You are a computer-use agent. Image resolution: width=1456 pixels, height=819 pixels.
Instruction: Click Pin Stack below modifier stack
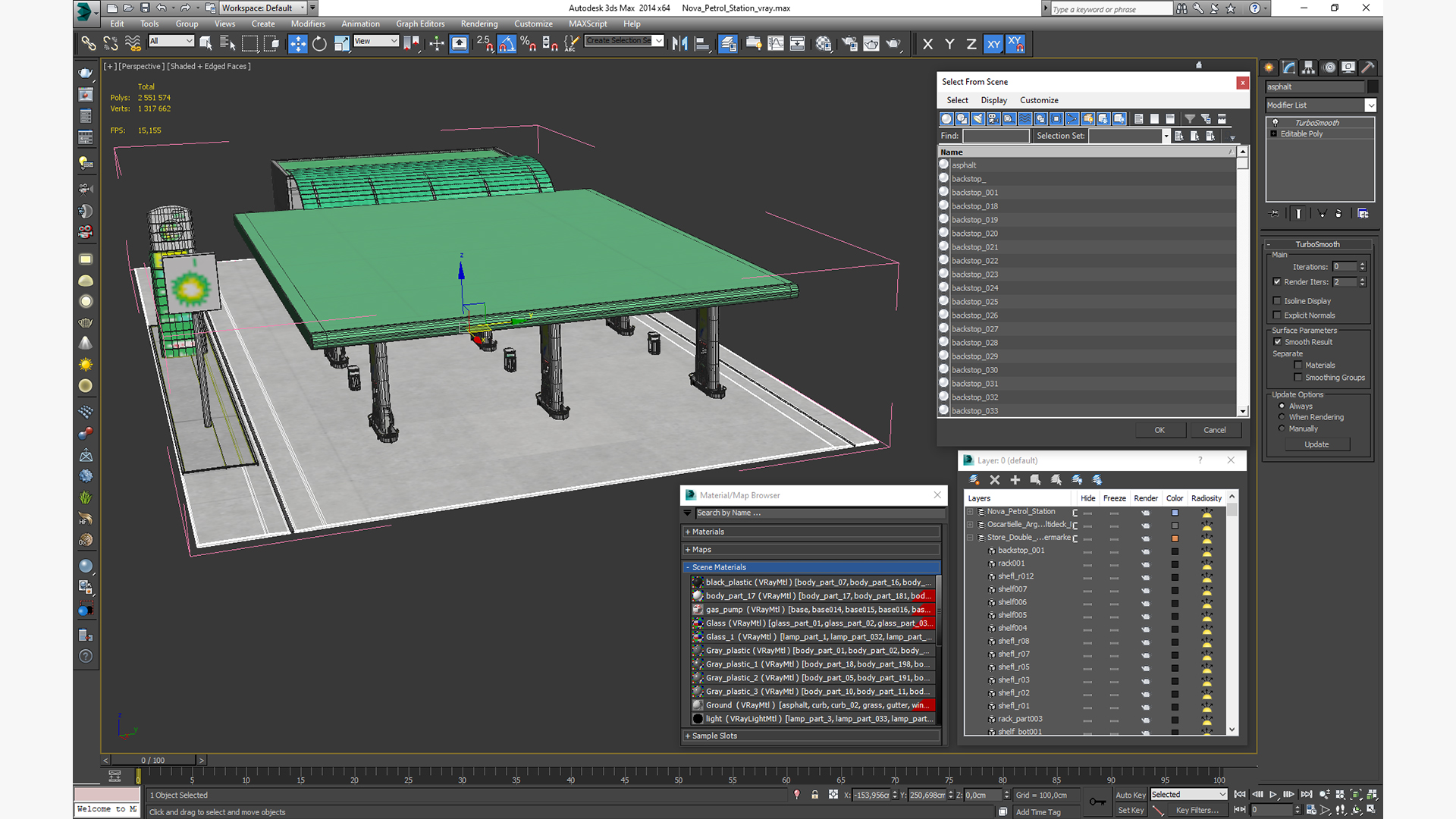(1274, 214)
